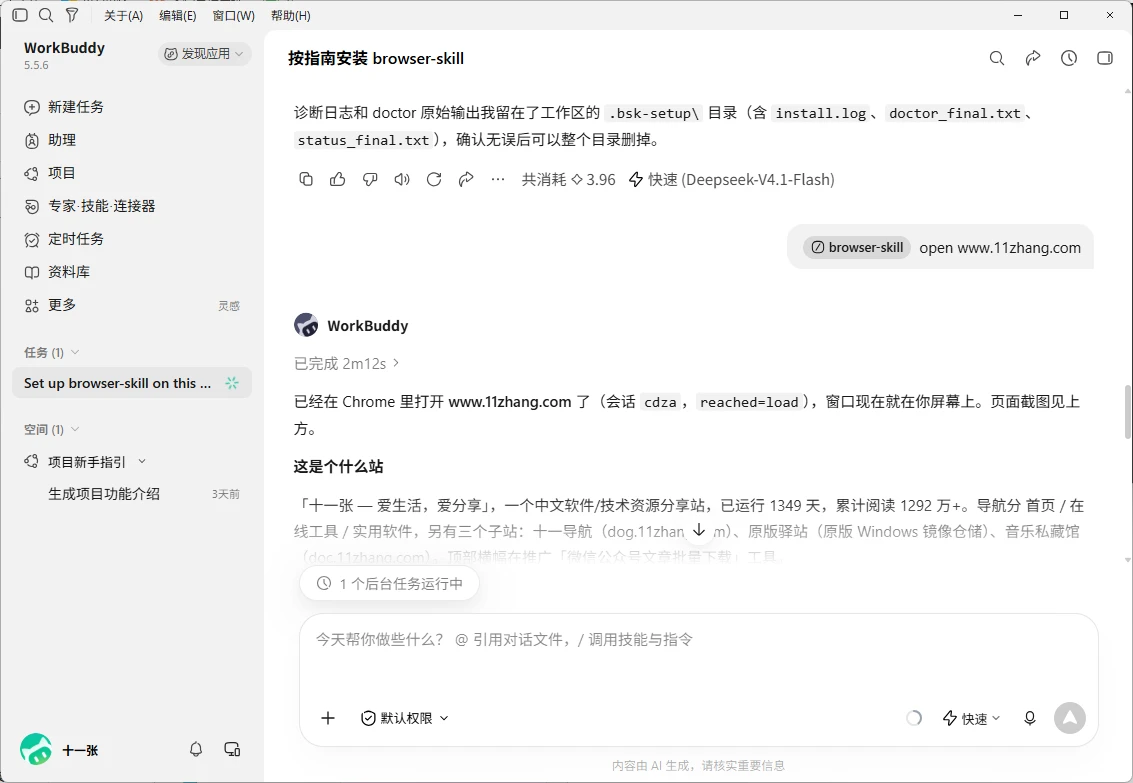Toggle the sidebar panel icon in title bar
The image size is (1133, 783).
click(x=20, y=15)
